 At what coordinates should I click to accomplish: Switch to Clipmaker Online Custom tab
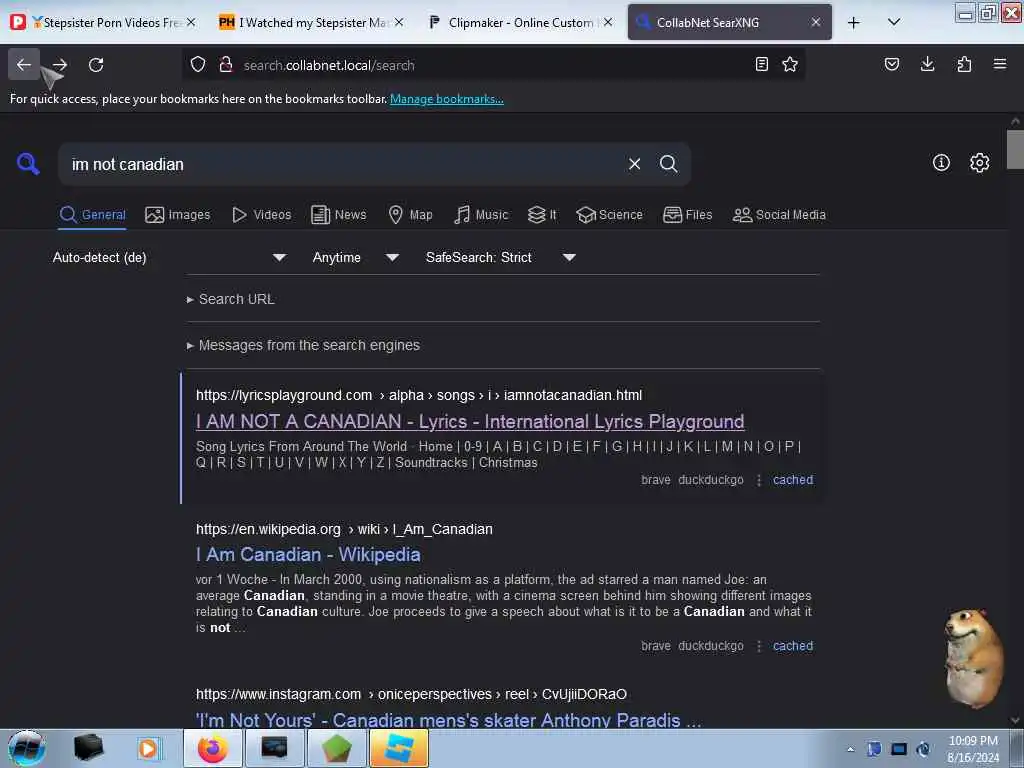pyautogui.click(x=520, y=22)
